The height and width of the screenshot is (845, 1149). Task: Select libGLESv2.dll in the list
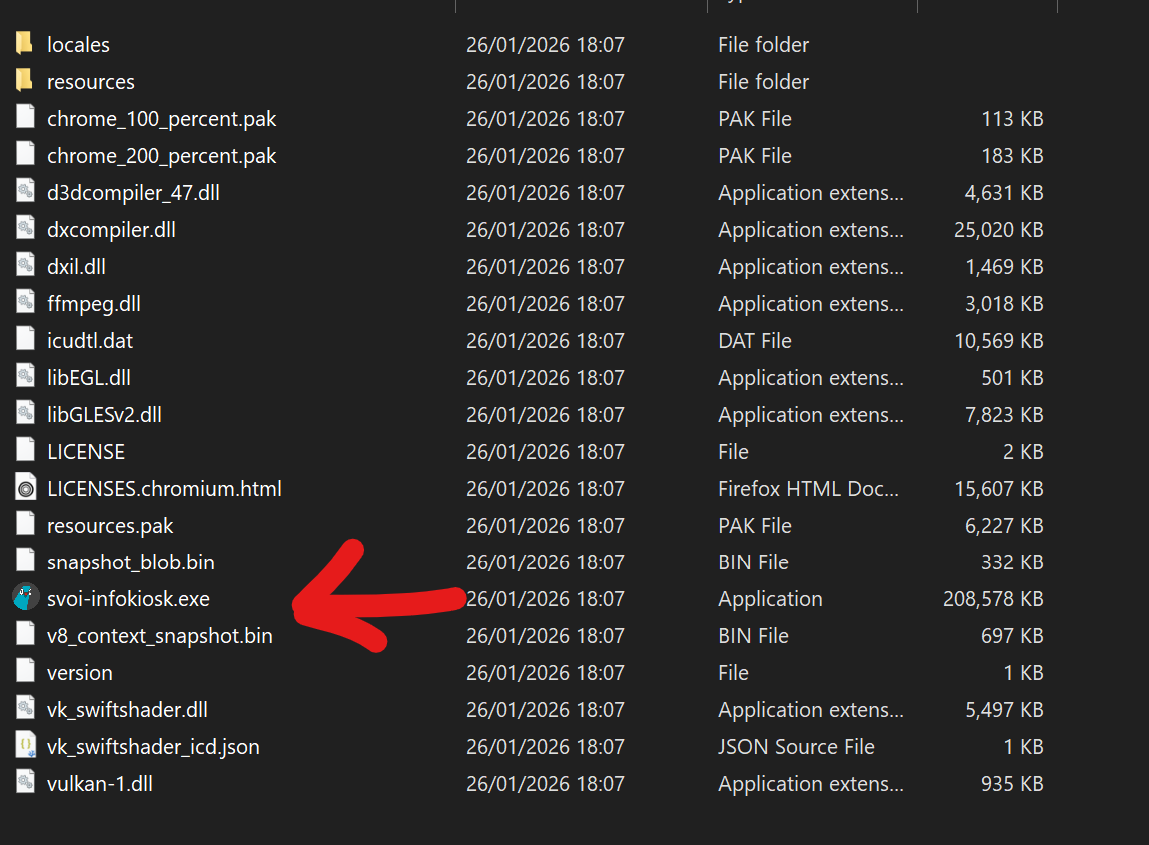[104, 415]
